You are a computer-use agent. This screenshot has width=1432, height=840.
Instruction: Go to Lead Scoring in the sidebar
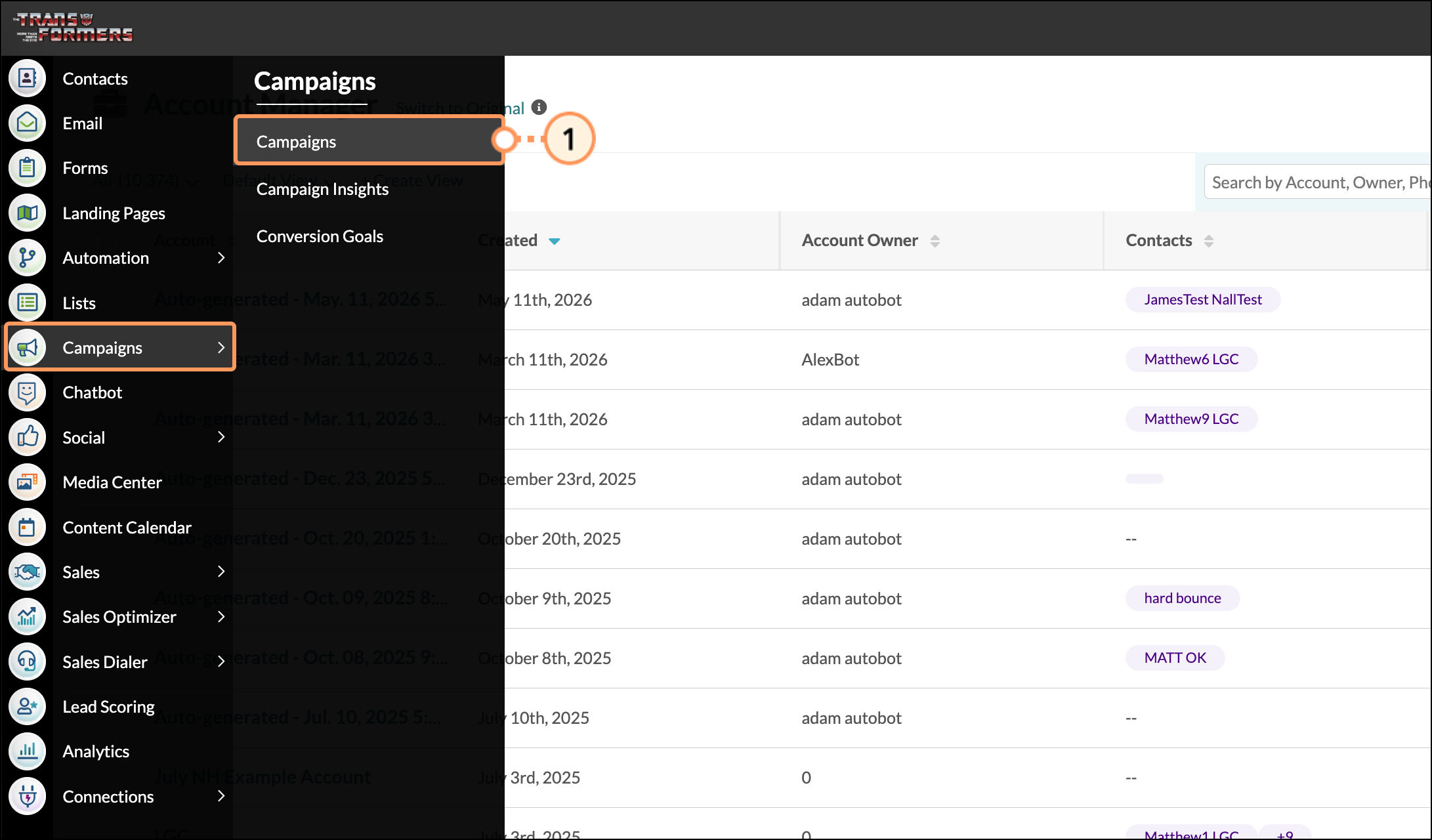tap(108, 707)
